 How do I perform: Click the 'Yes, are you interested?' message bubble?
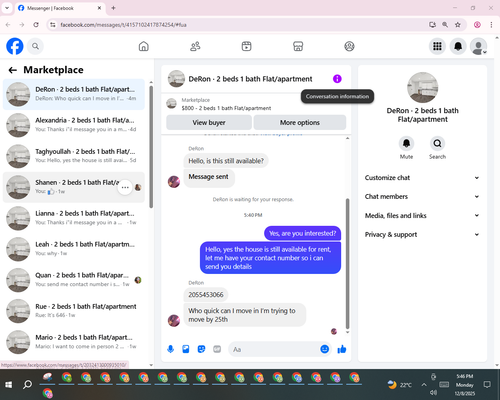tap(302, 233)
